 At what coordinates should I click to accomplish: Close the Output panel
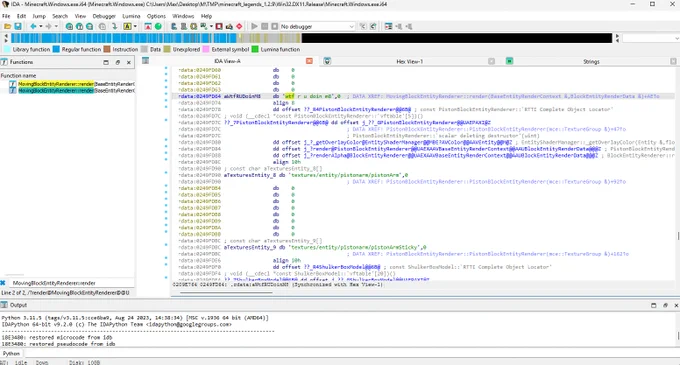tap(676, 305)
